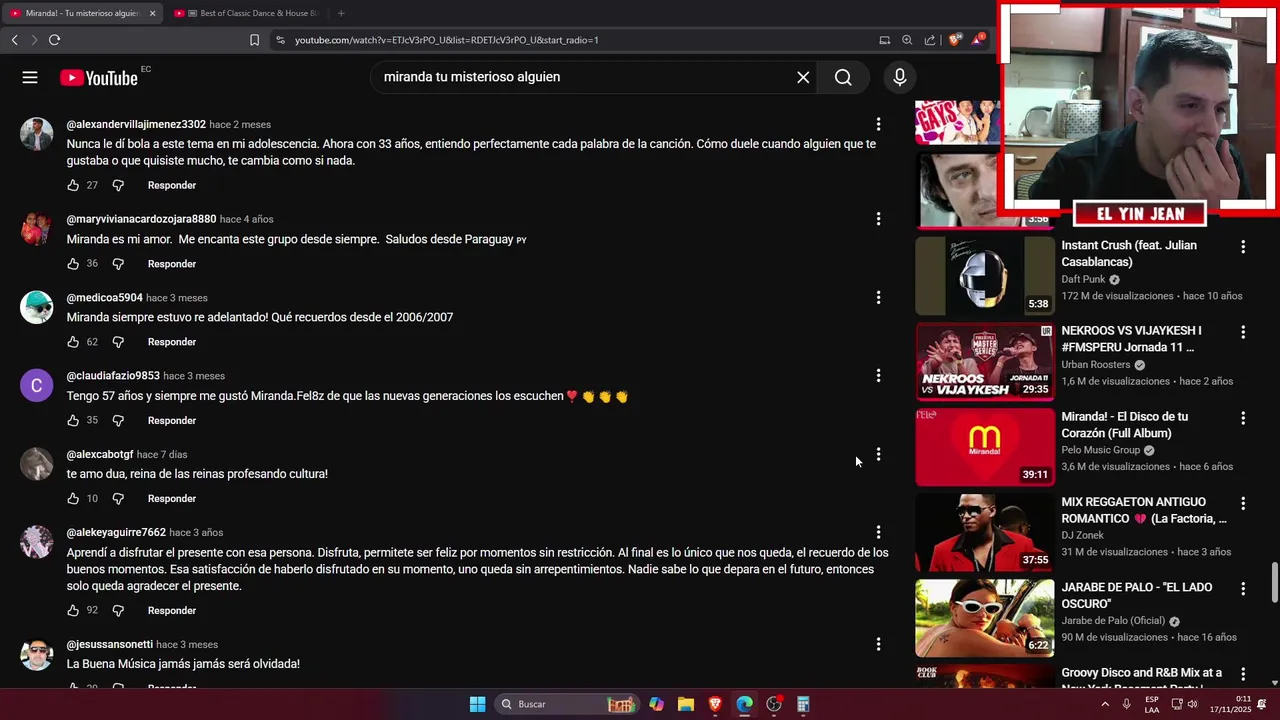The height and width of the screenshot is (720, 1280).
Task: Open @jesussansonetti channel link
Action: tap(110, 644)
